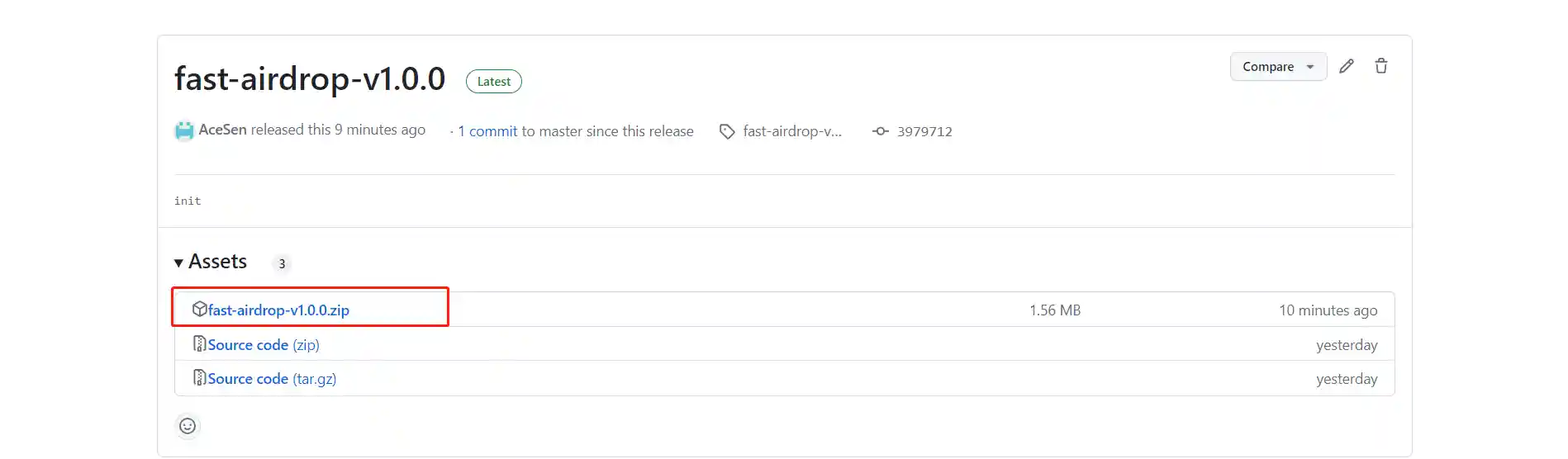This screenshot has width=1568, height=459.
Task: Open AceSen's profile link
Action: tap(222, 130)
